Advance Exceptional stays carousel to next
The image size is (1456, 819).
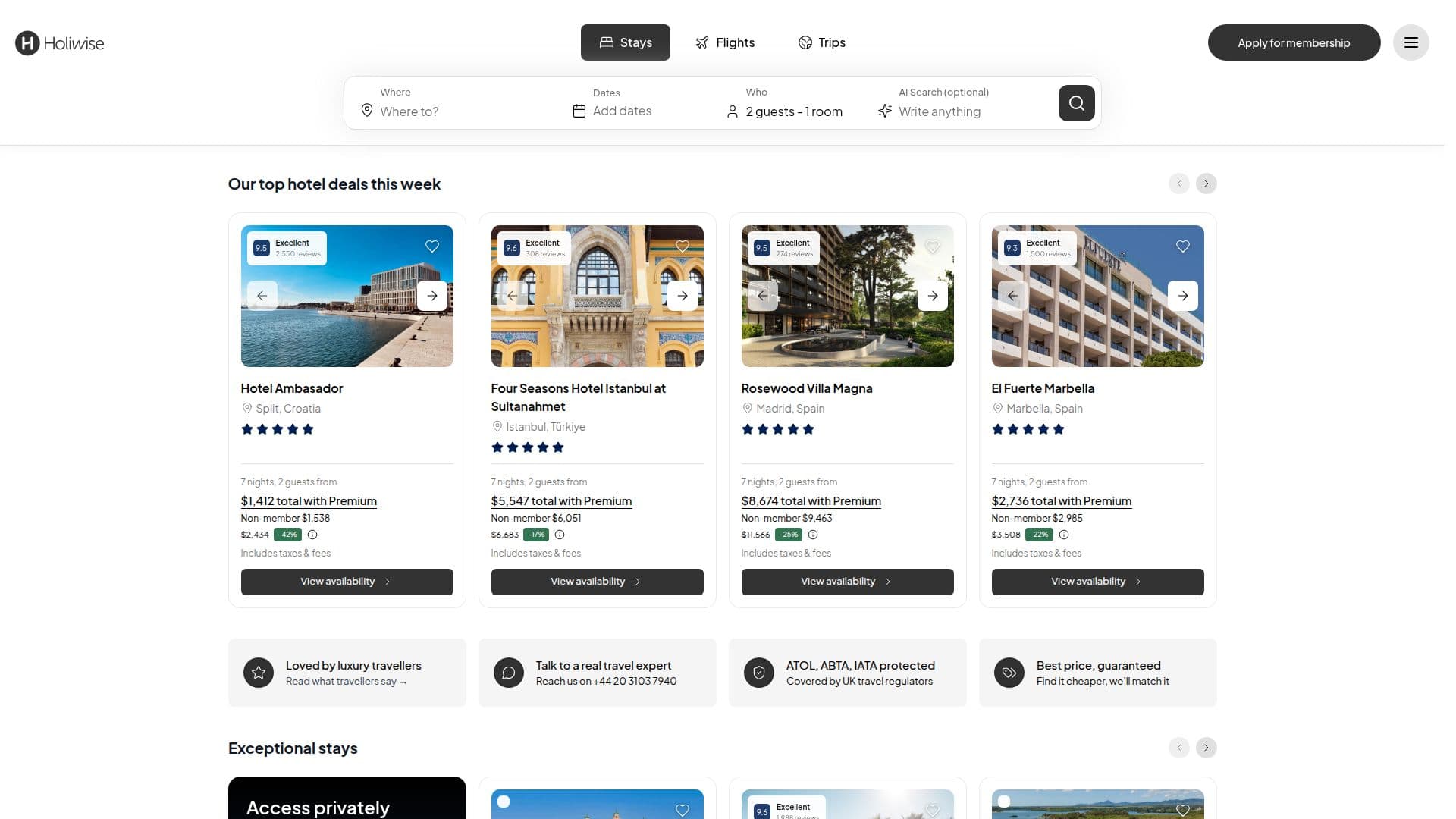coord(1206,748)
